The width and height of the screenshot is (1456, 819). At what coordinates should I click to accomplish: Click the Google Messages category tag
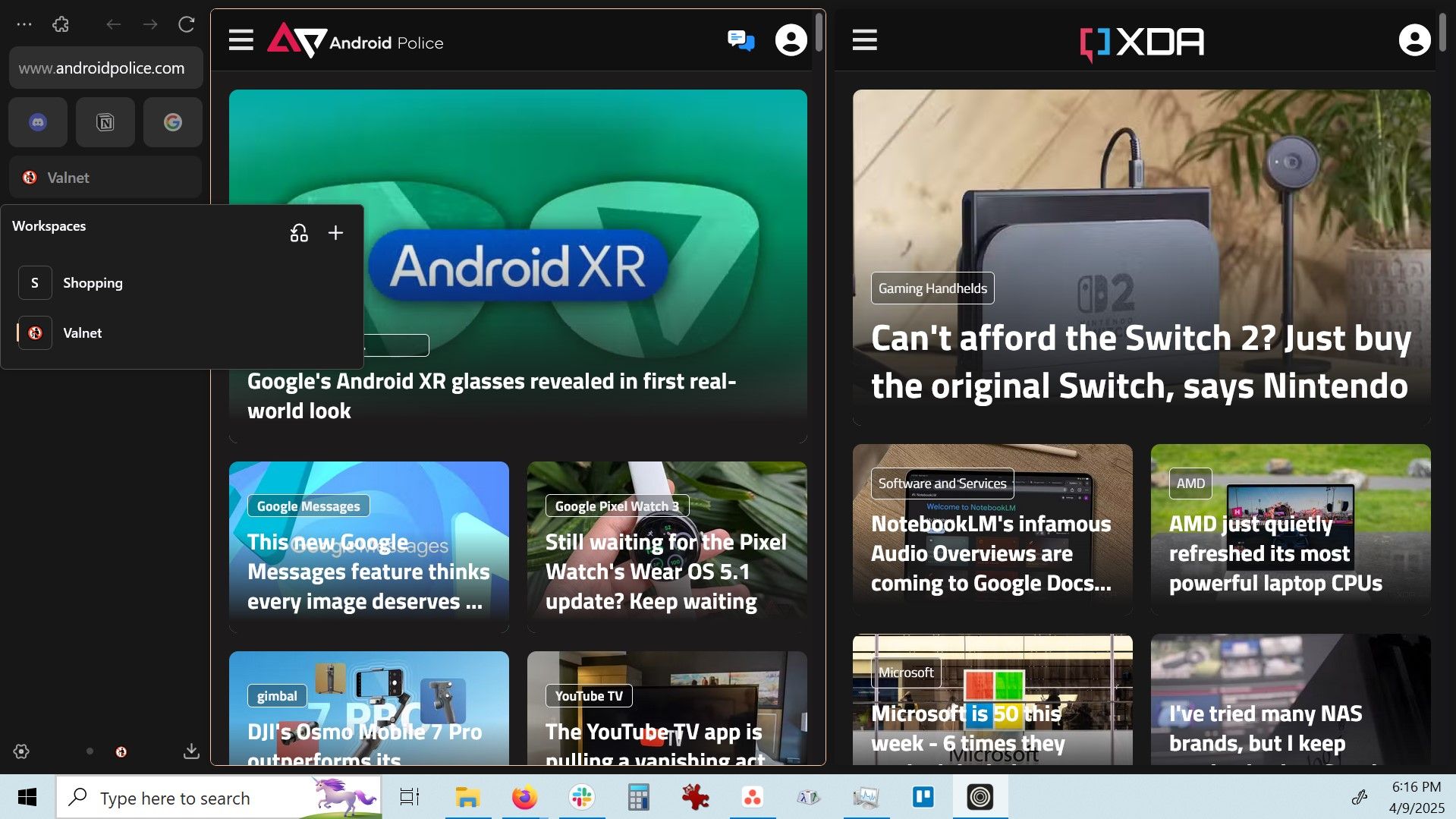click(x=308, y=506)
